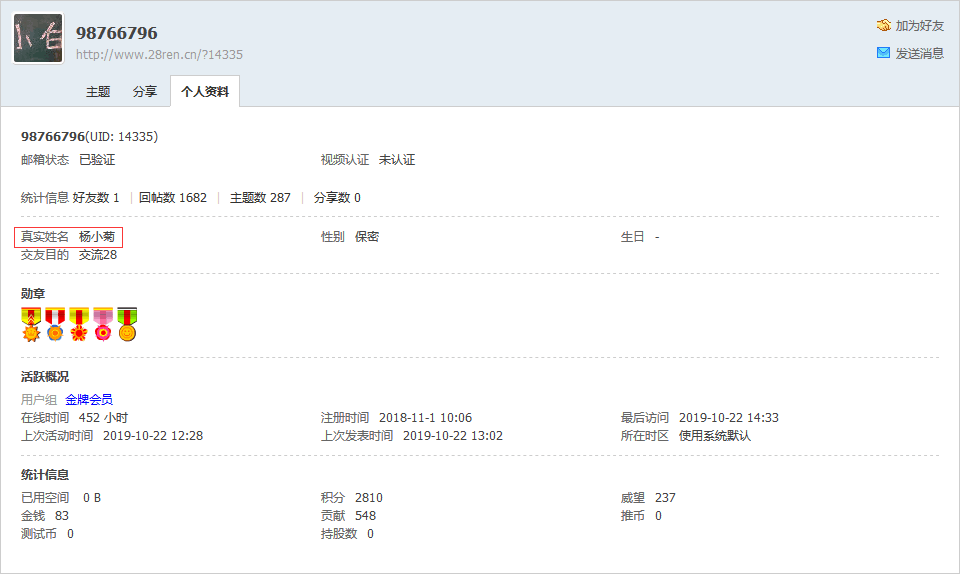This screenshot has height=575, width=961.
Task: Click the 贡献 548 value
Action: (365, 516)
